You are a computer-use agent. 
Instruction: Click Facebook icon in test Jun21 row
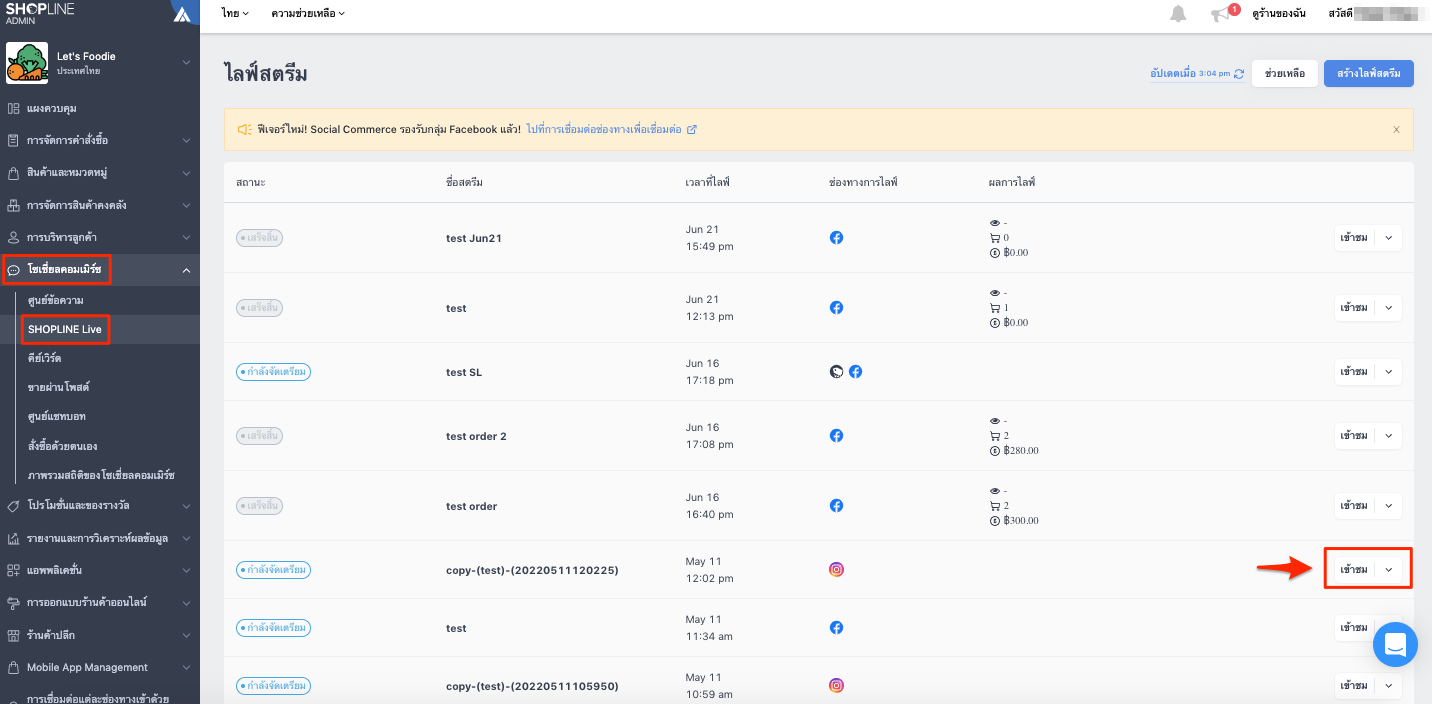836,238
